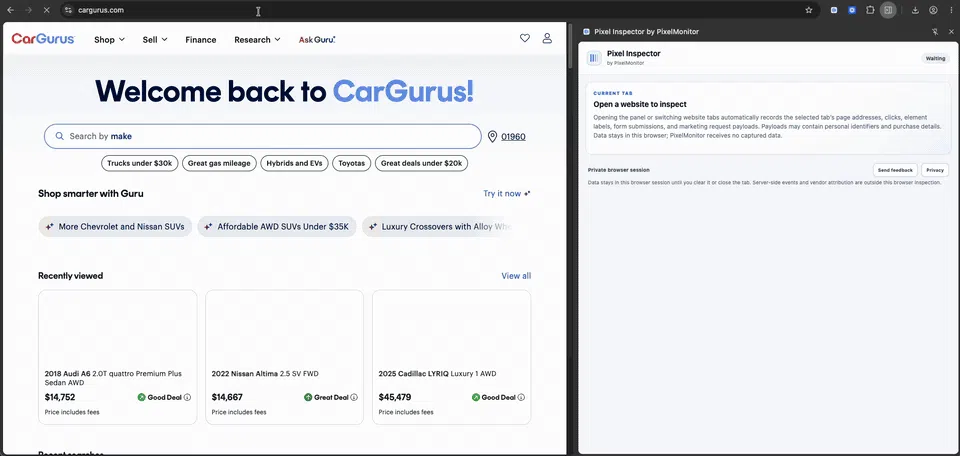Click info icon next to Cadillac LYRIQ Good Deal
This screenshot has width=960, height=456.
click(521, 397)
